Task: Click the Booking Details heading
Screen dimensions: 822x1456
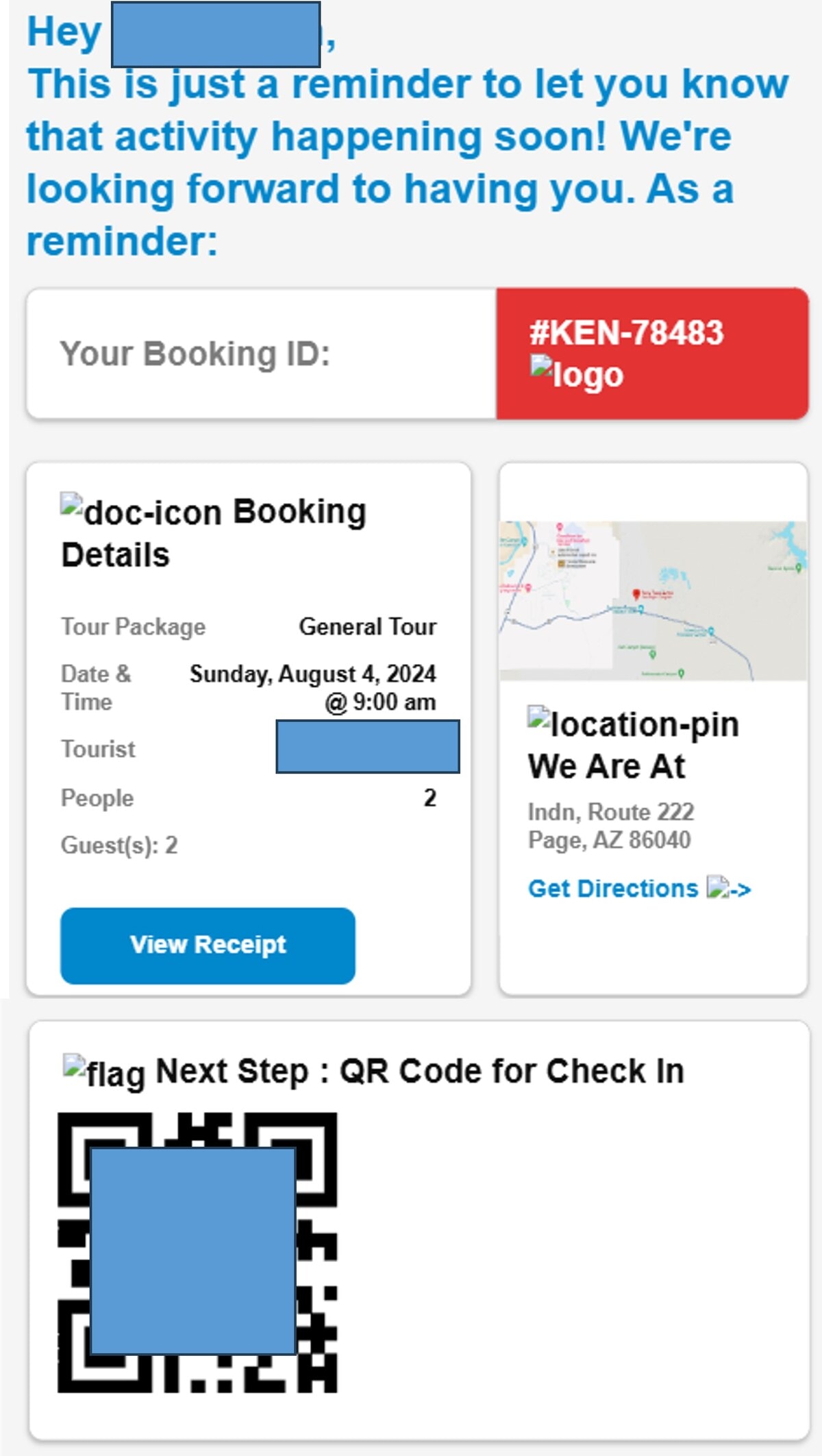Action: tap(214, 534)
